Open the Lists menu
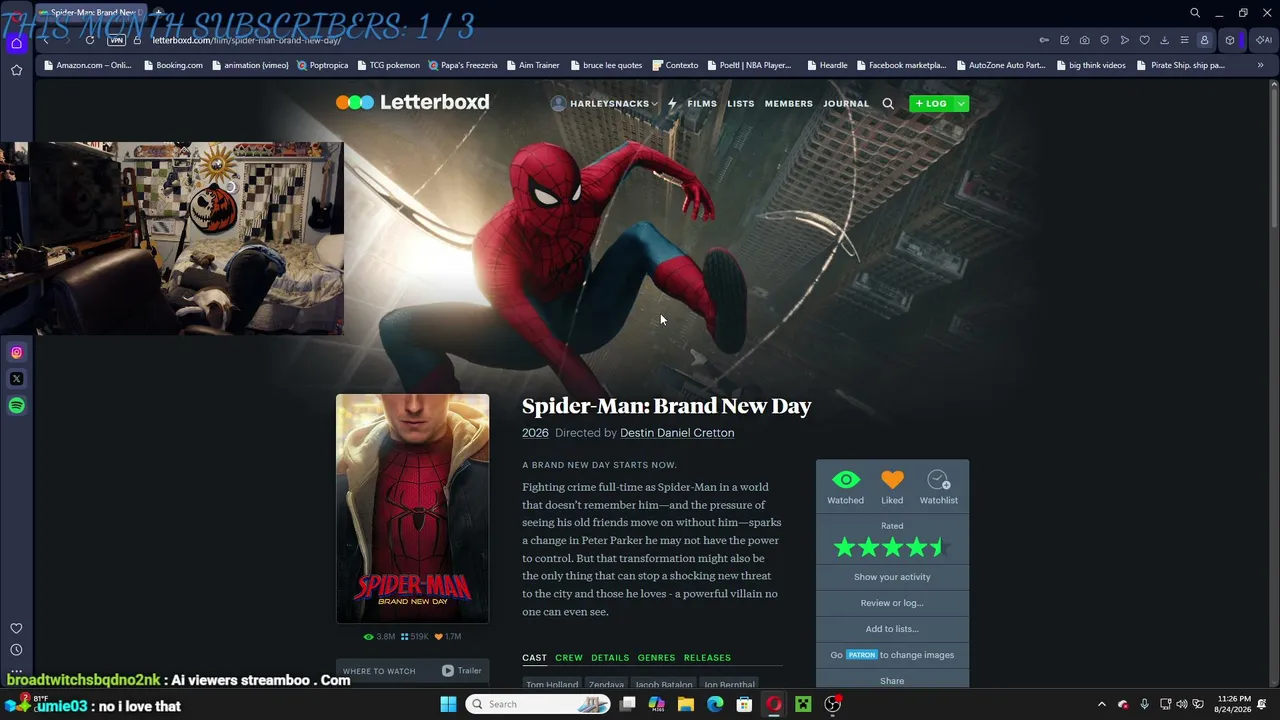Screen dimensions: 1280x720 (741, 104)
